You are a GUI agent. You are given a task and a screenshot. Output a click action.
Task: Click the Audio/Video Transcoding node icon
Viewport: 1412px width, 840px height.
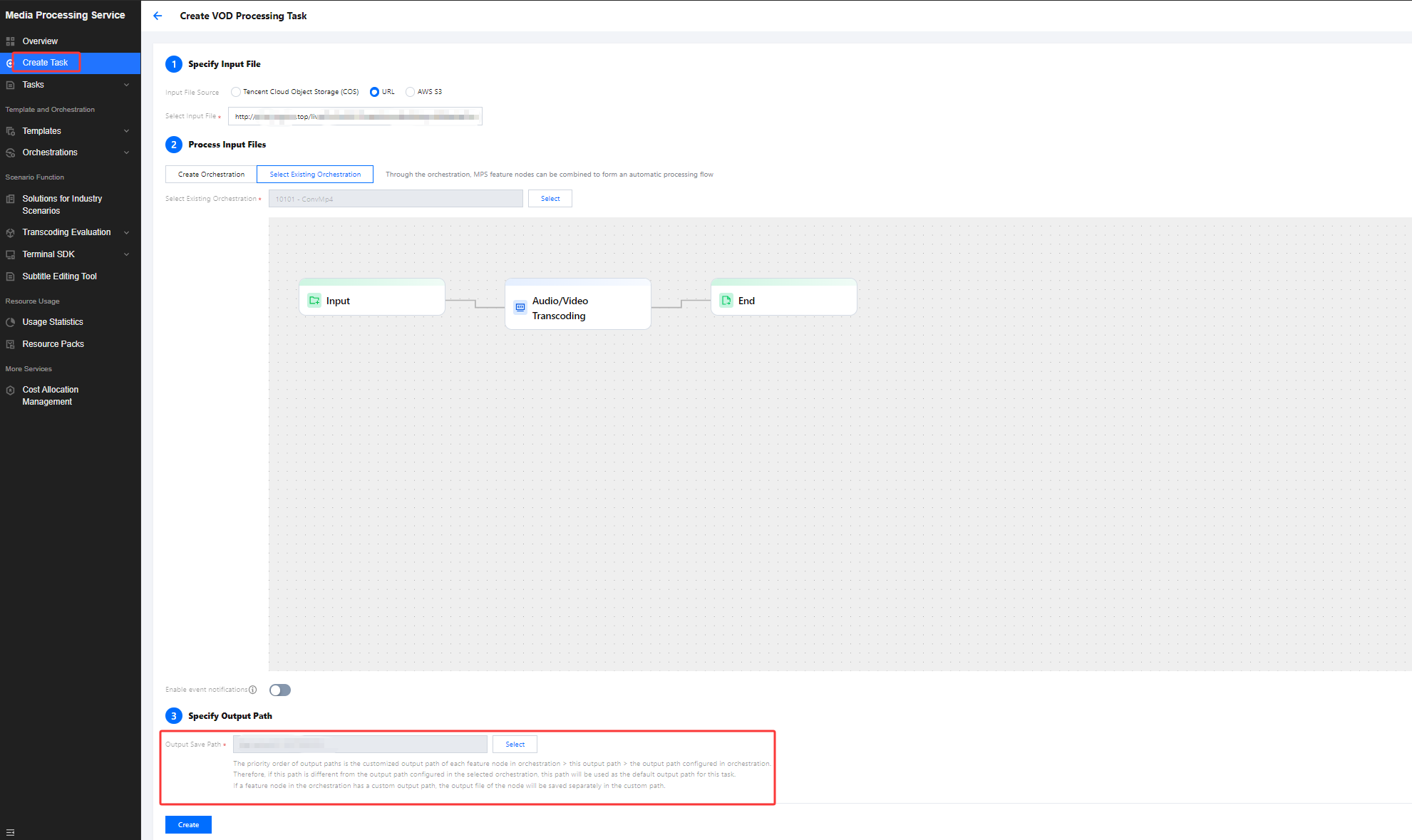(x=520, y=308)
